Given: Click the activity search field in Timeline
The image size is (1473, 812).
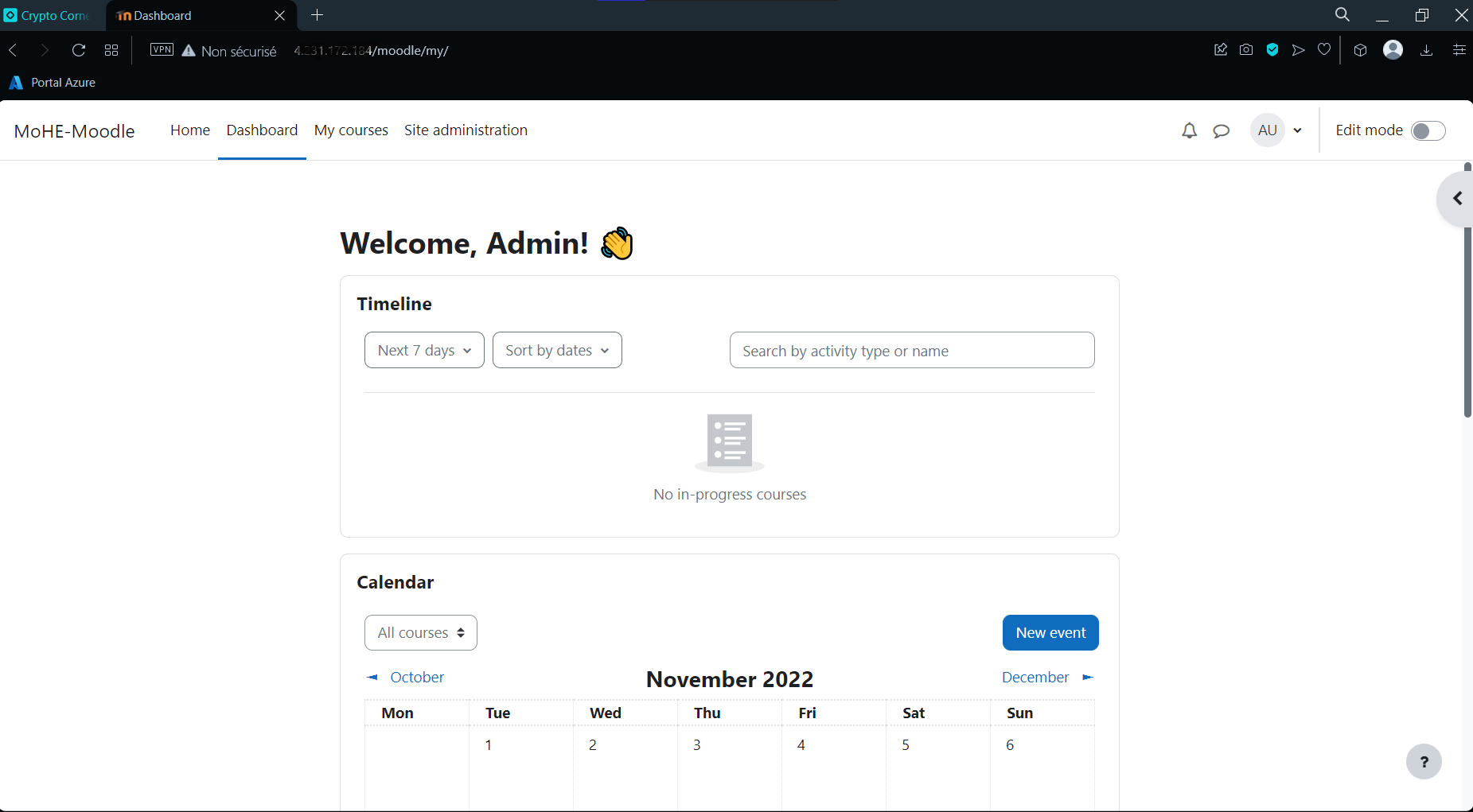Looking at the screenshot, I should 911,350.
